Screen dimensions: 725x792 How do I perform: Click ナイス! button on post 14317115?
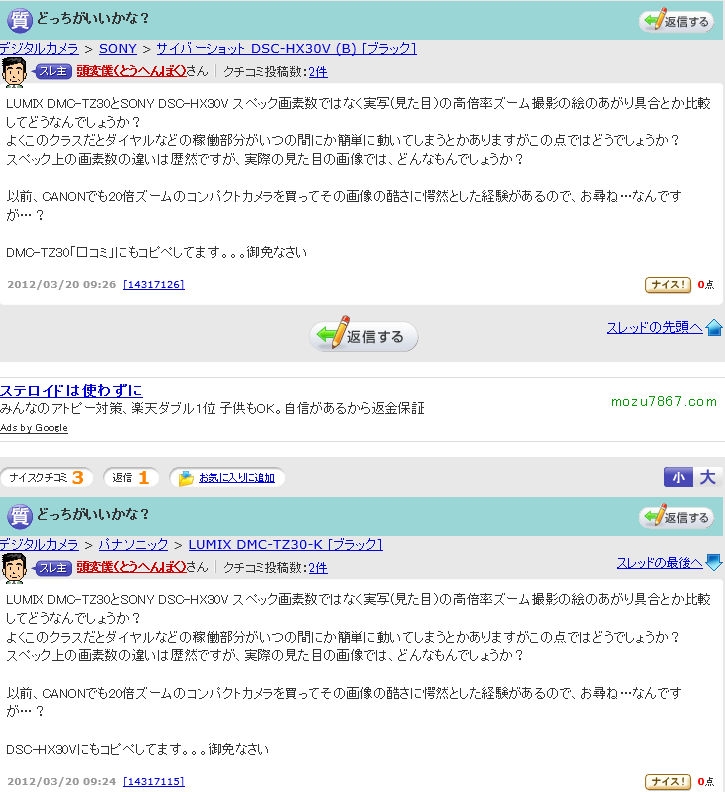[x=667, y=781]
